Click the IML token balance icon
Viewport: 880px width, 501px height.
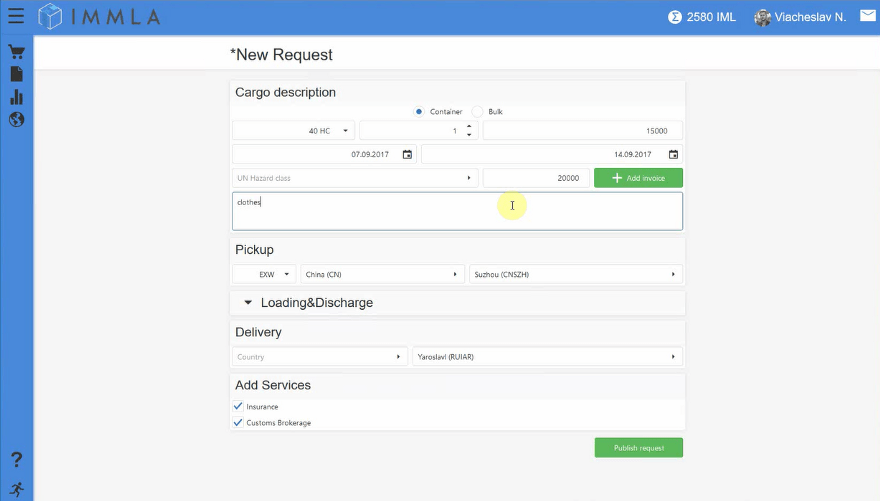tap(675, 17)
